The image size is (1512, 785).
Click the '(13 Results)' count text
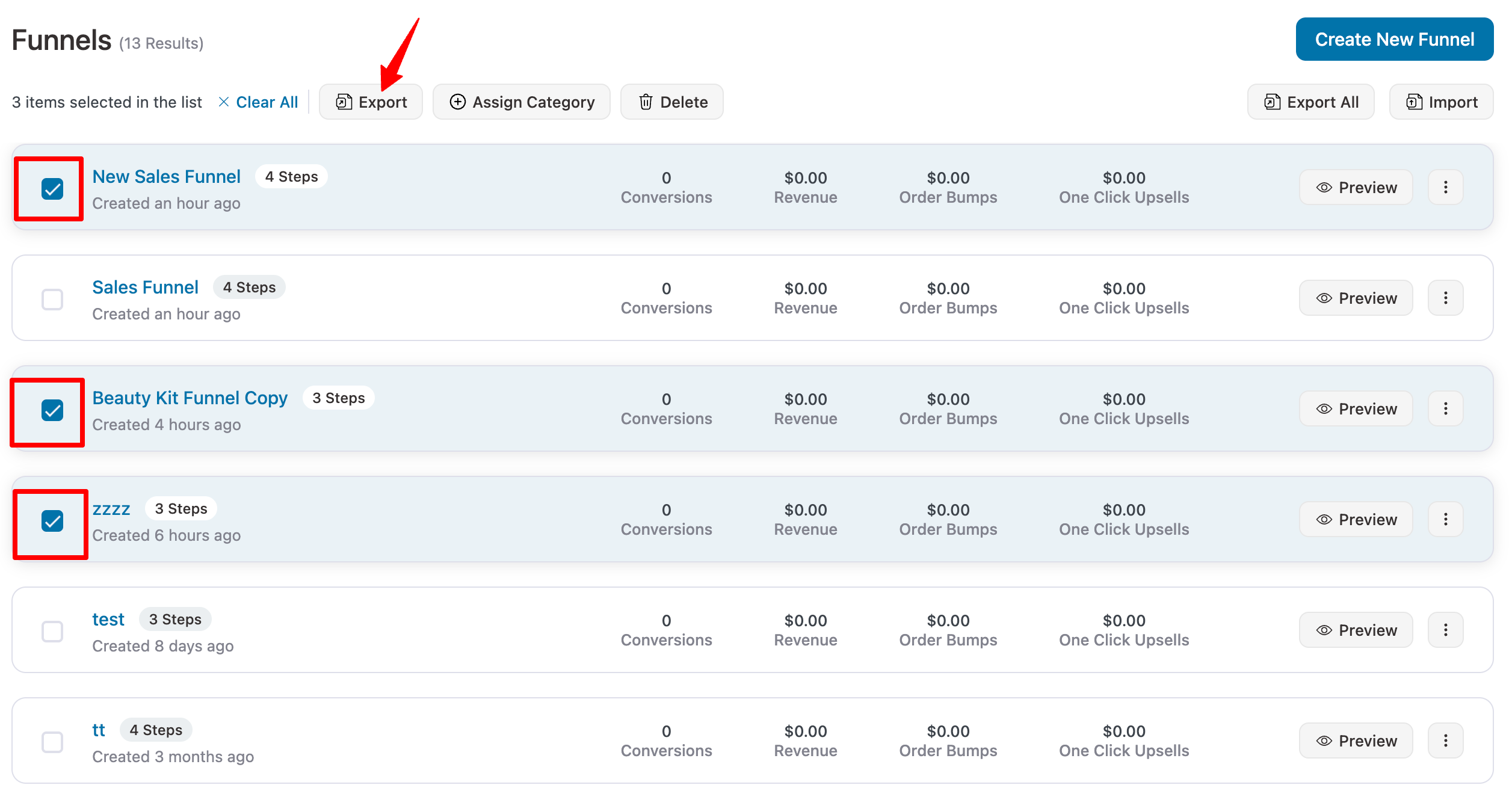pyautogui.click(x=161, y=43)
